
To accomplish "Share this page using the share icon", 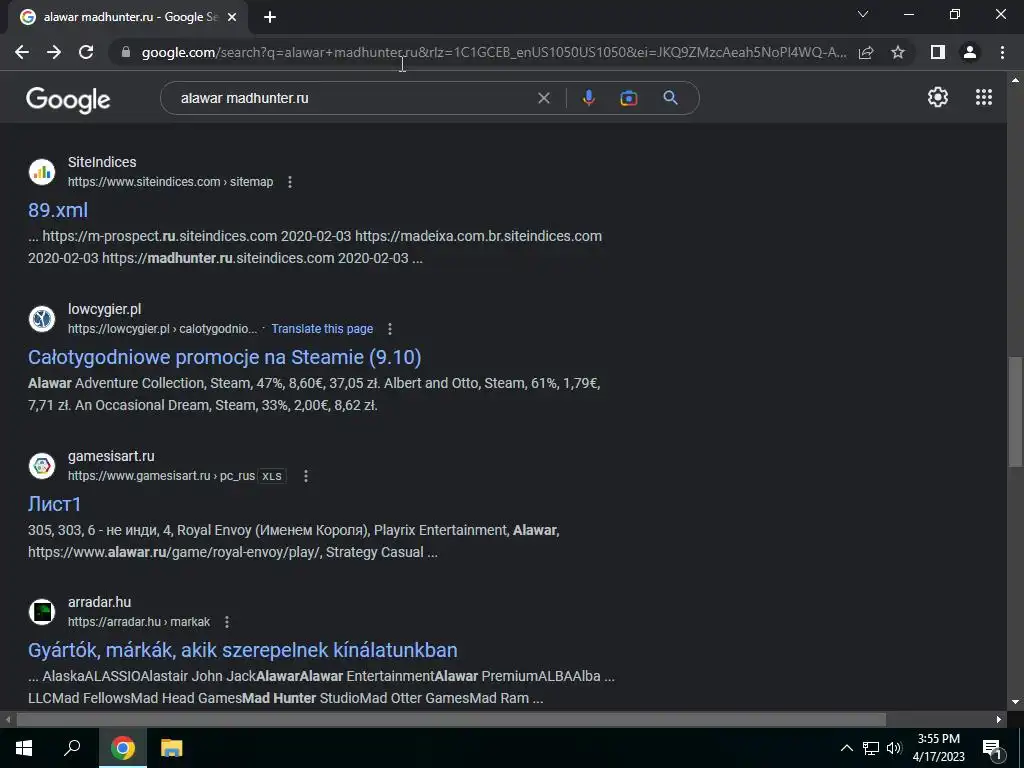I will click(x=866, y=52).
